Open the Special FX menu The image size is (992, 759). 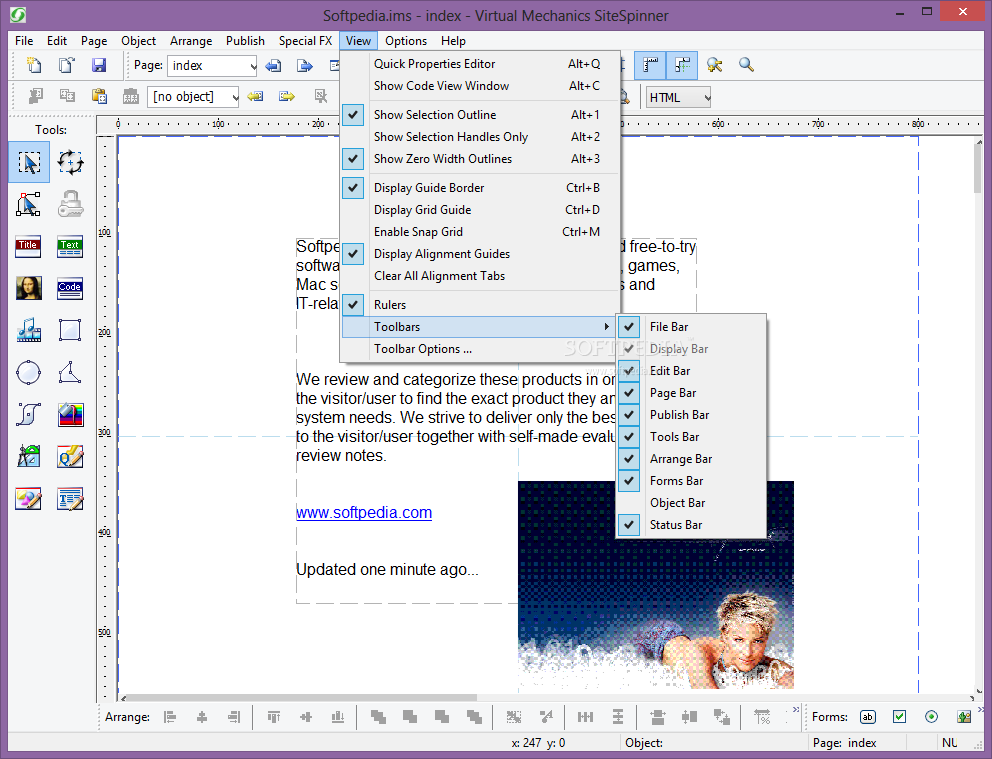click(x=305, y=40)
